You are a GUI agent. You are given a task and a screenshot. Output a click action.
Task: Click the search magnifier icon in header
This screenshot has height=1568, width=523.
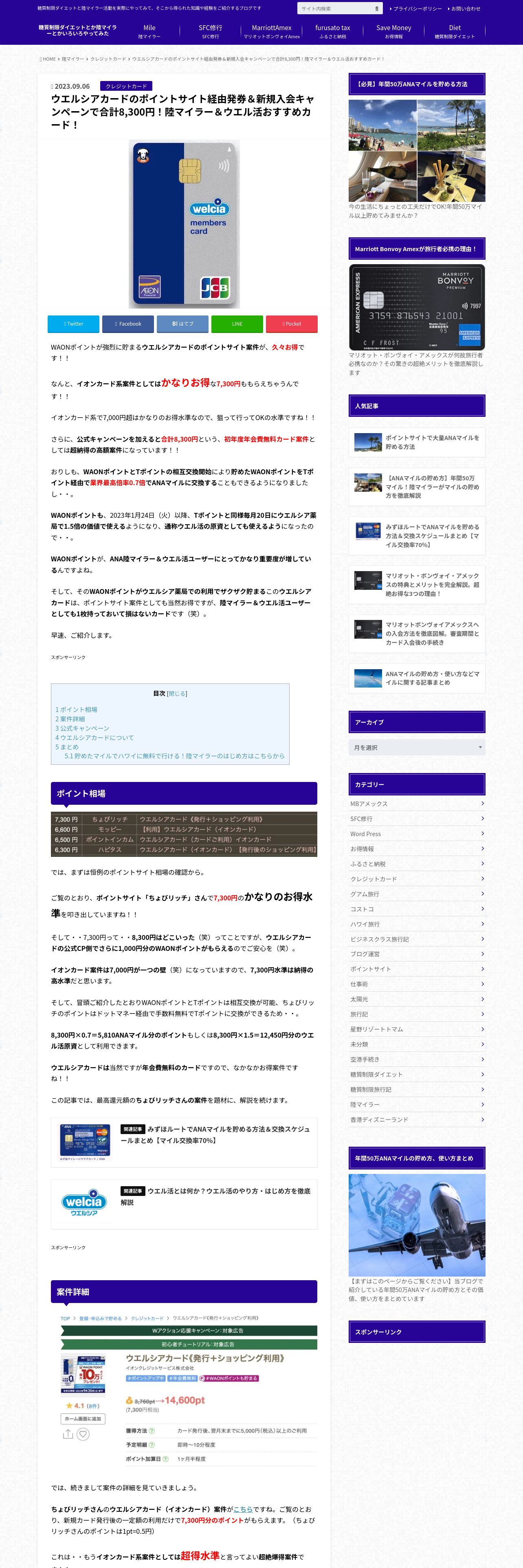coord(377,9)
